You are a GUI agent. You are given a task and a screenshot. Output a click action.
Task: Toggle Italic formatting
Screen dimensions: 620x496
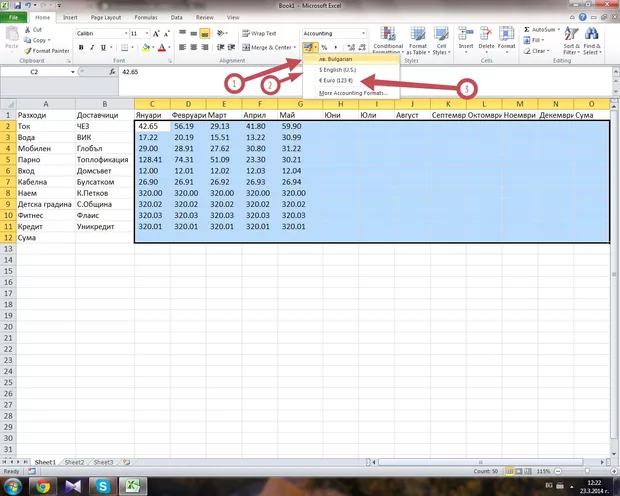(91, 47)
